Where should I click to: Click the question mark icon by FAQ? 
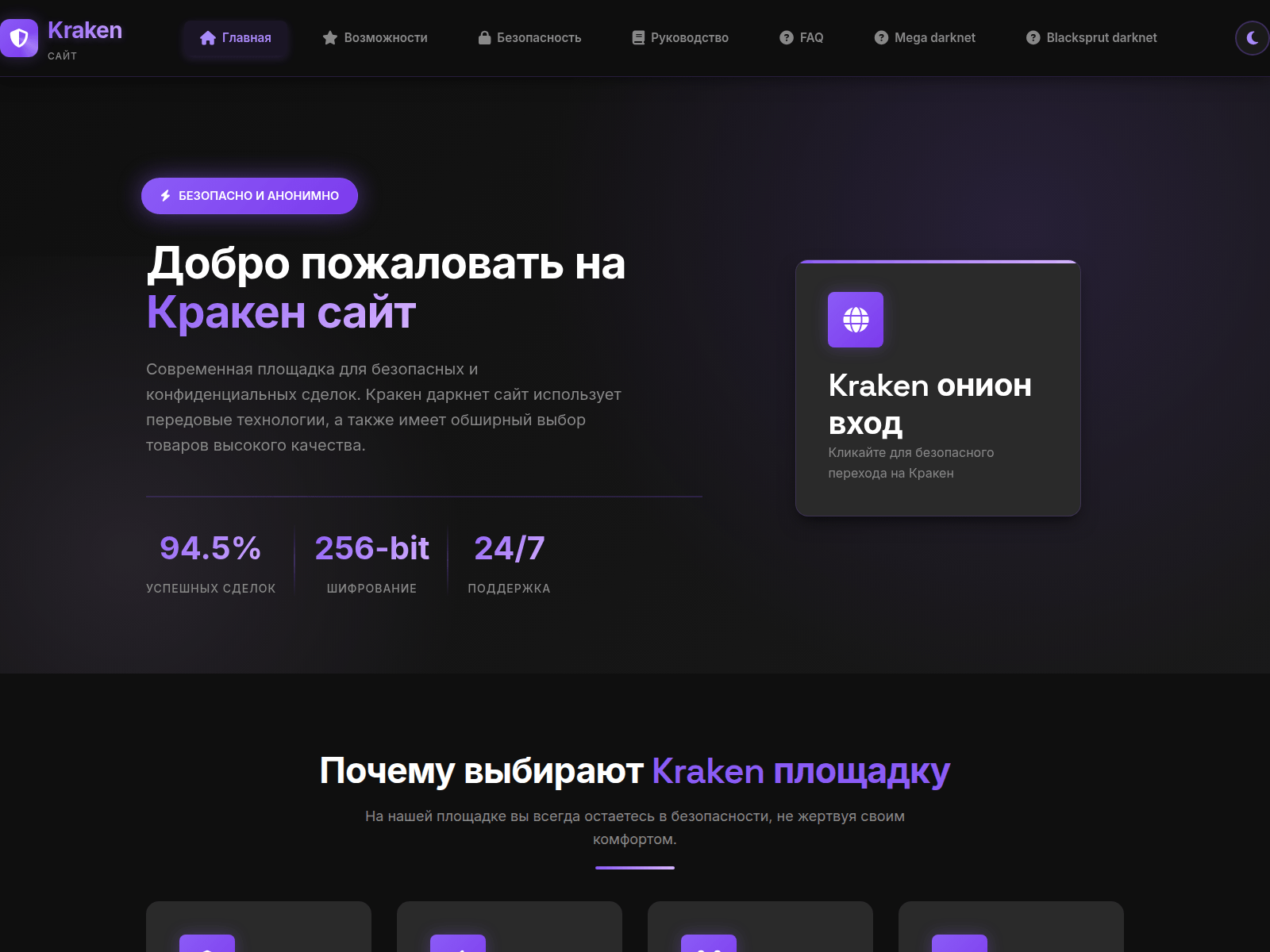click(787, 38)
